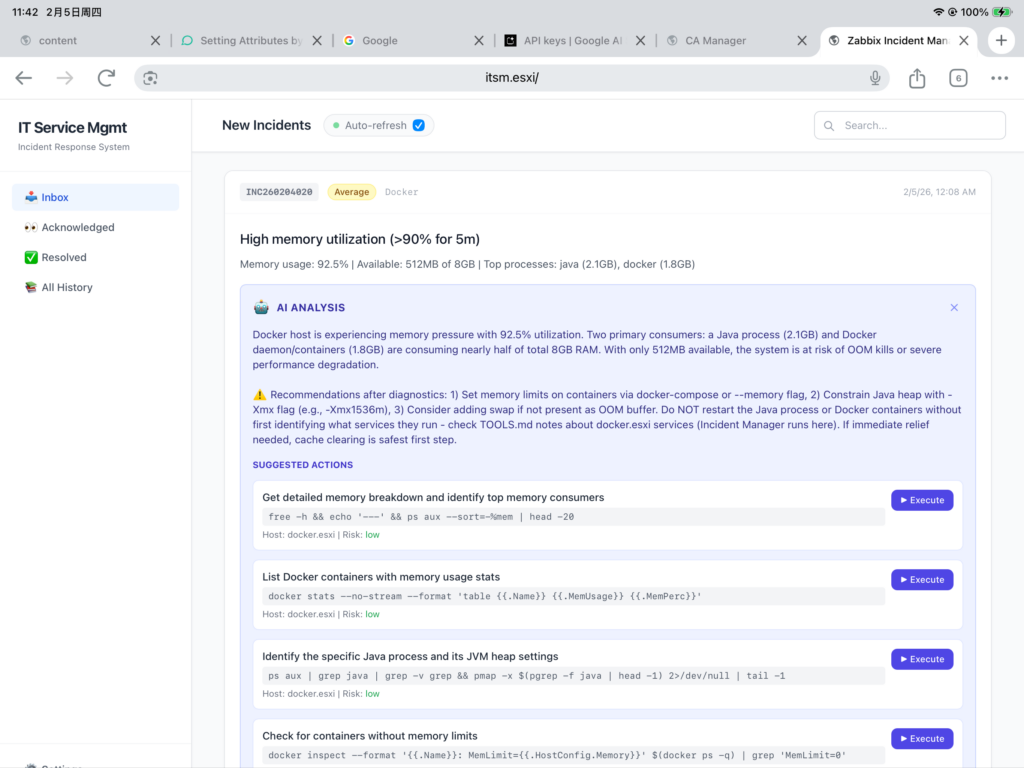Execute the Java process heap check
This screenshot has height=768, width=1024.
tap(921, 659)
